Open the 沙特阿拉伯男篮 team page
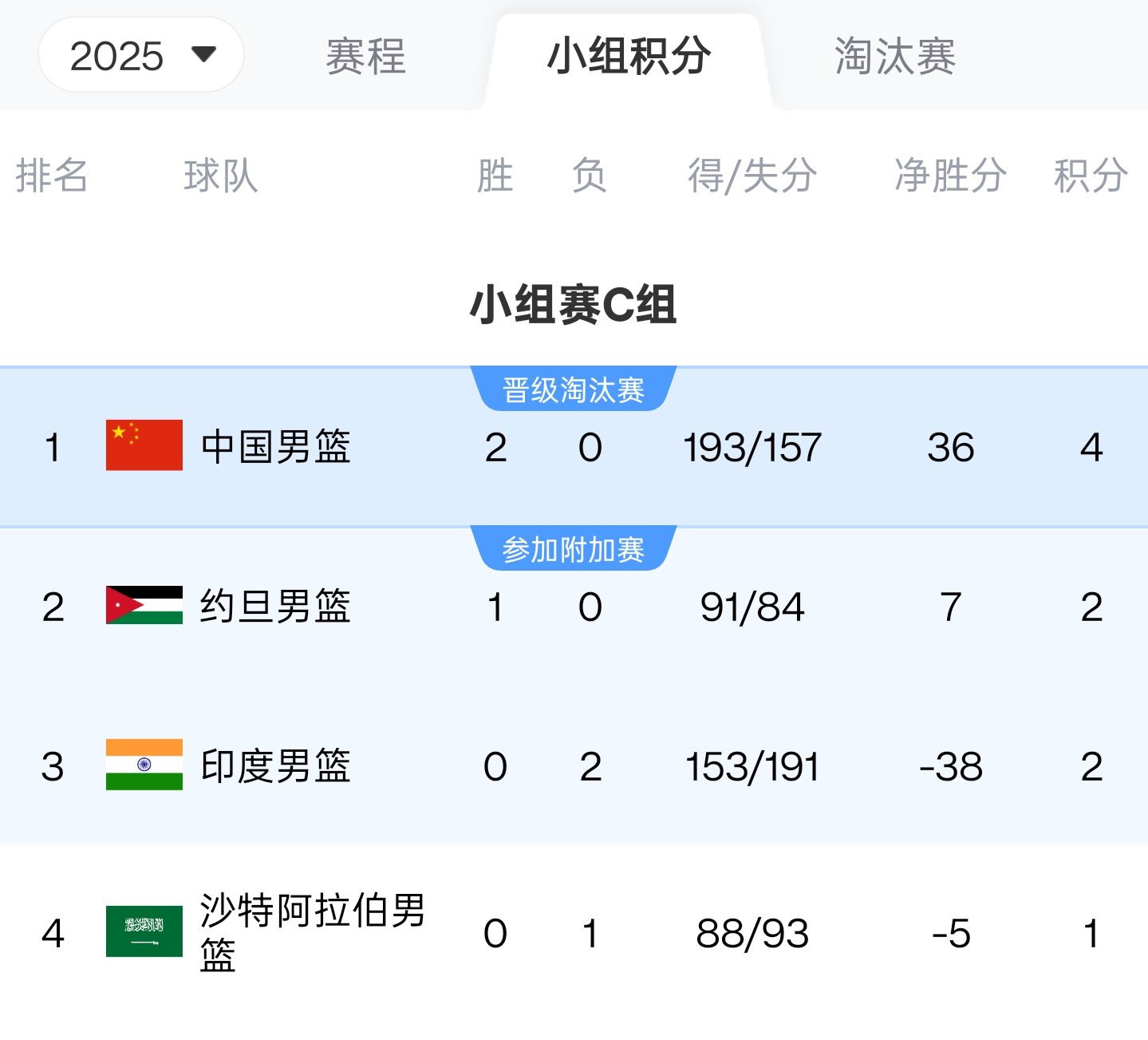Viewport: 1148px width, 1040px height. point(312,932)
